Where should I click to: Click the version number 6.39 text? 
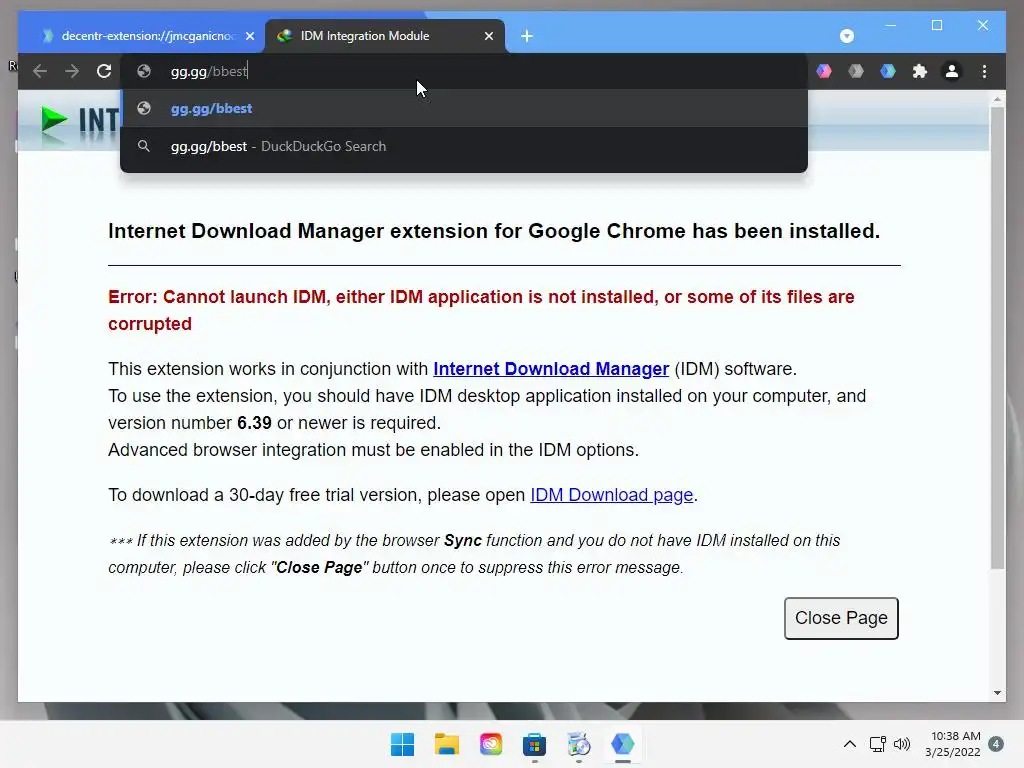254,423
